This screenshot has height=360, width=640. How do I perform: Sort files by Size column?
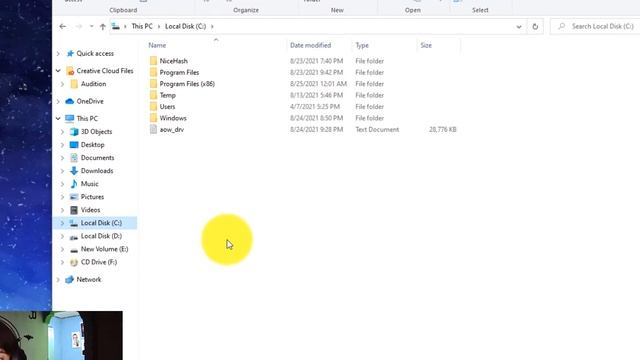click(426, 45)
